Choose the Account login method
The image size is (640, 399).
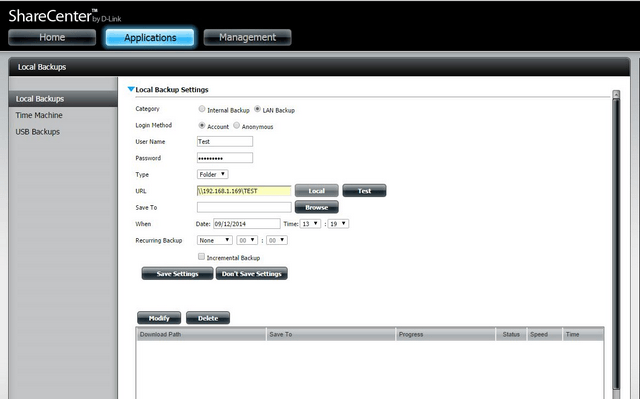coord(202,125)
